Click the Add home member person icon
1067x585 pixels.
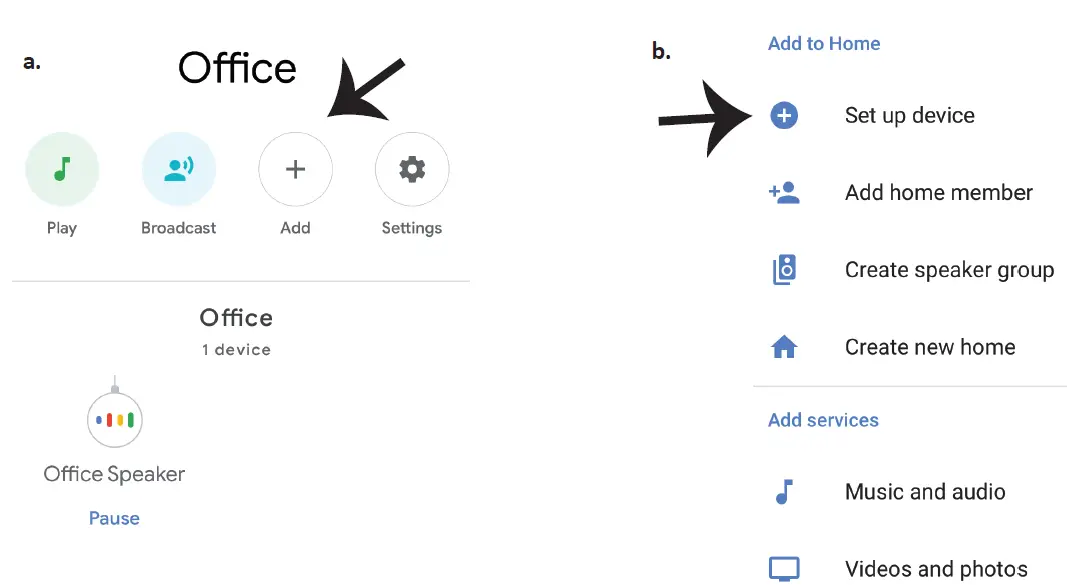(784, 193)
